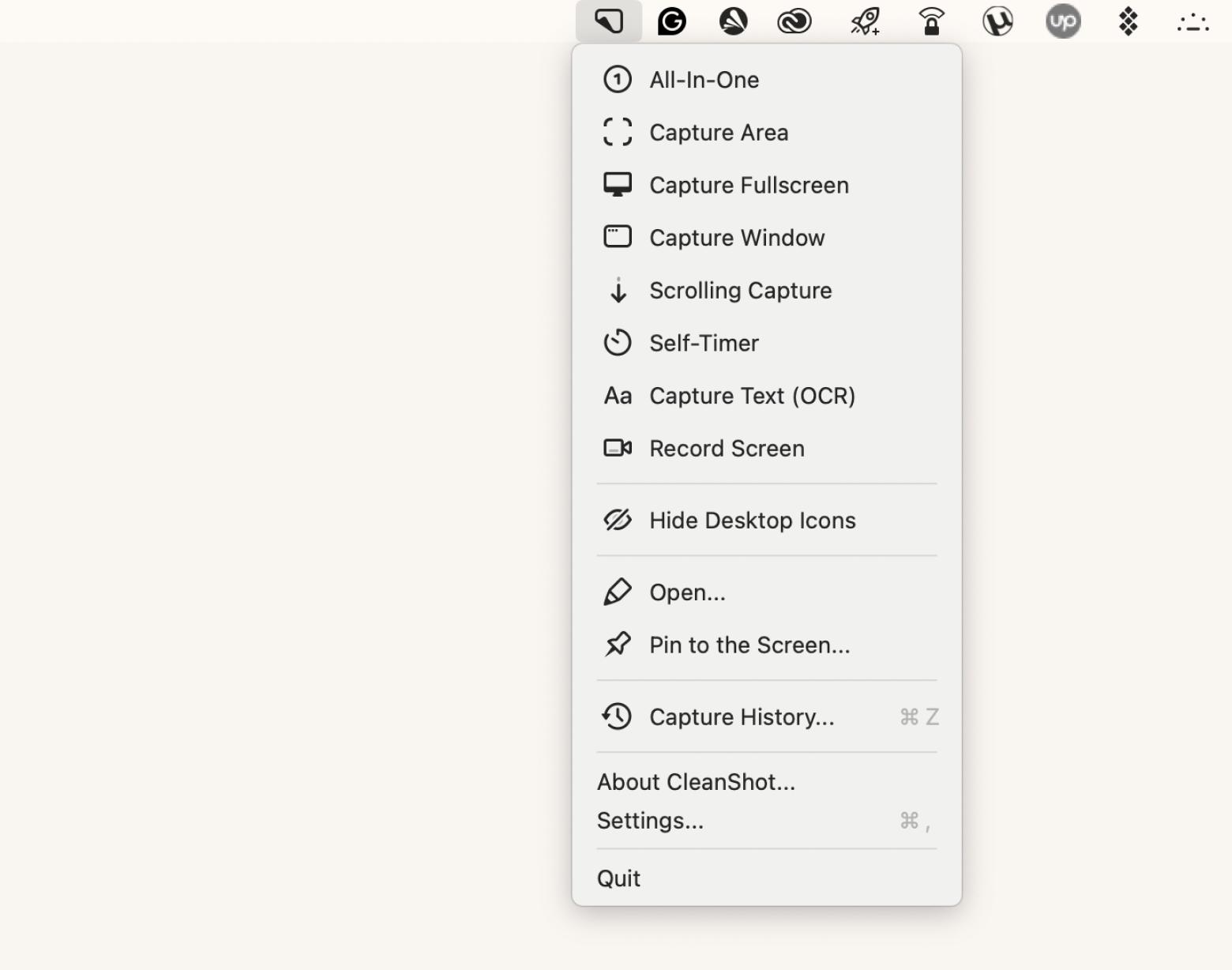
Task: Click the uTorrent menu bar icon
Action: click(997, 21)
